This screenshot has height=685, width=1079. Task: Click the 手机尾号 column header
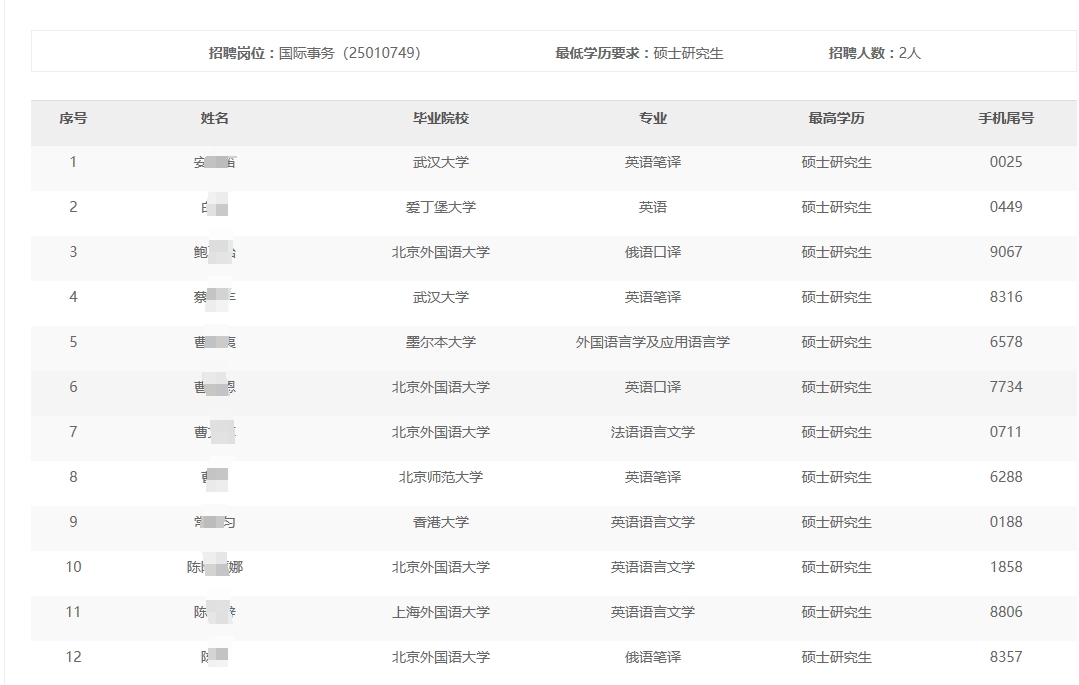tap(1005, 118)
